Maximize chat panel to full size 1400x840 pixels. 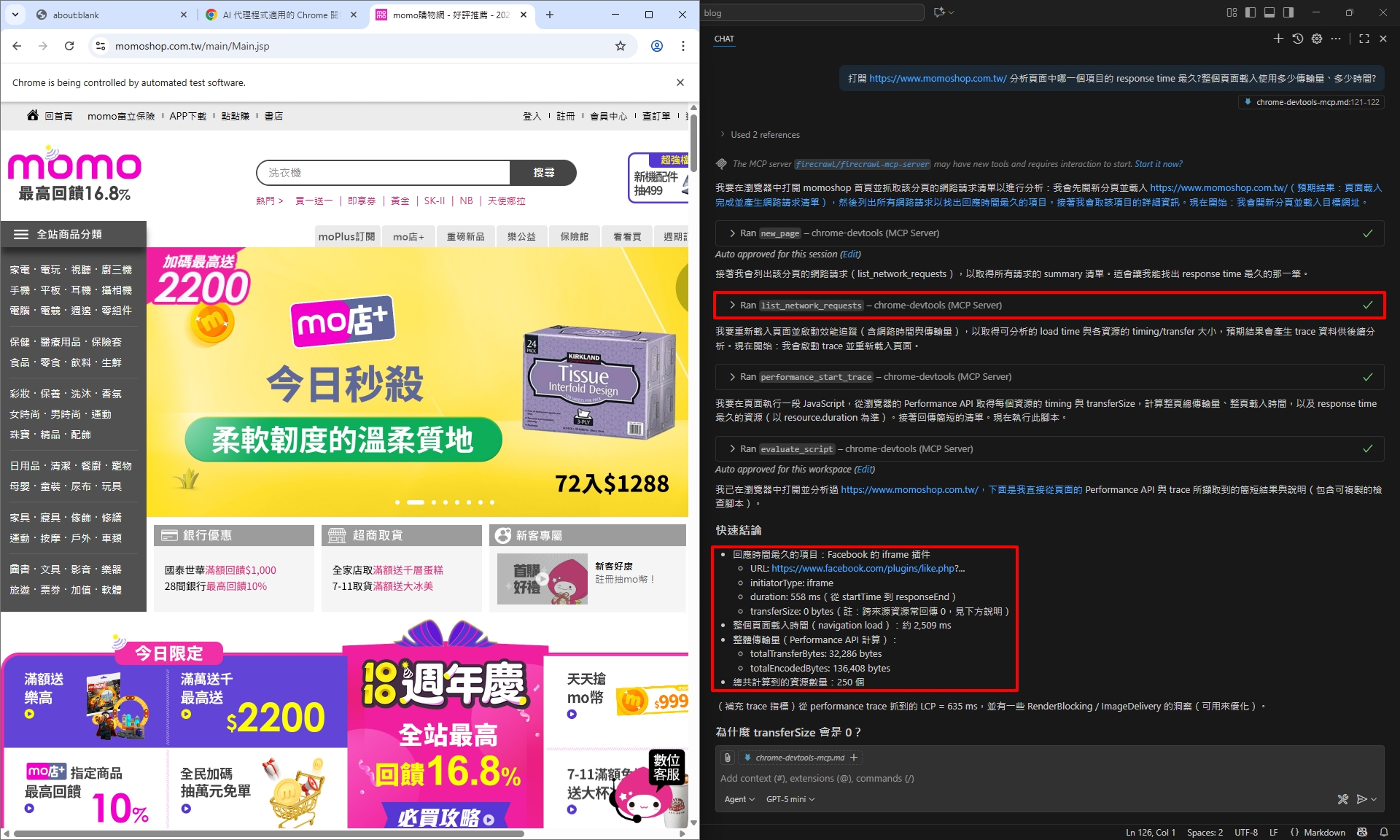coord(1364,39)
